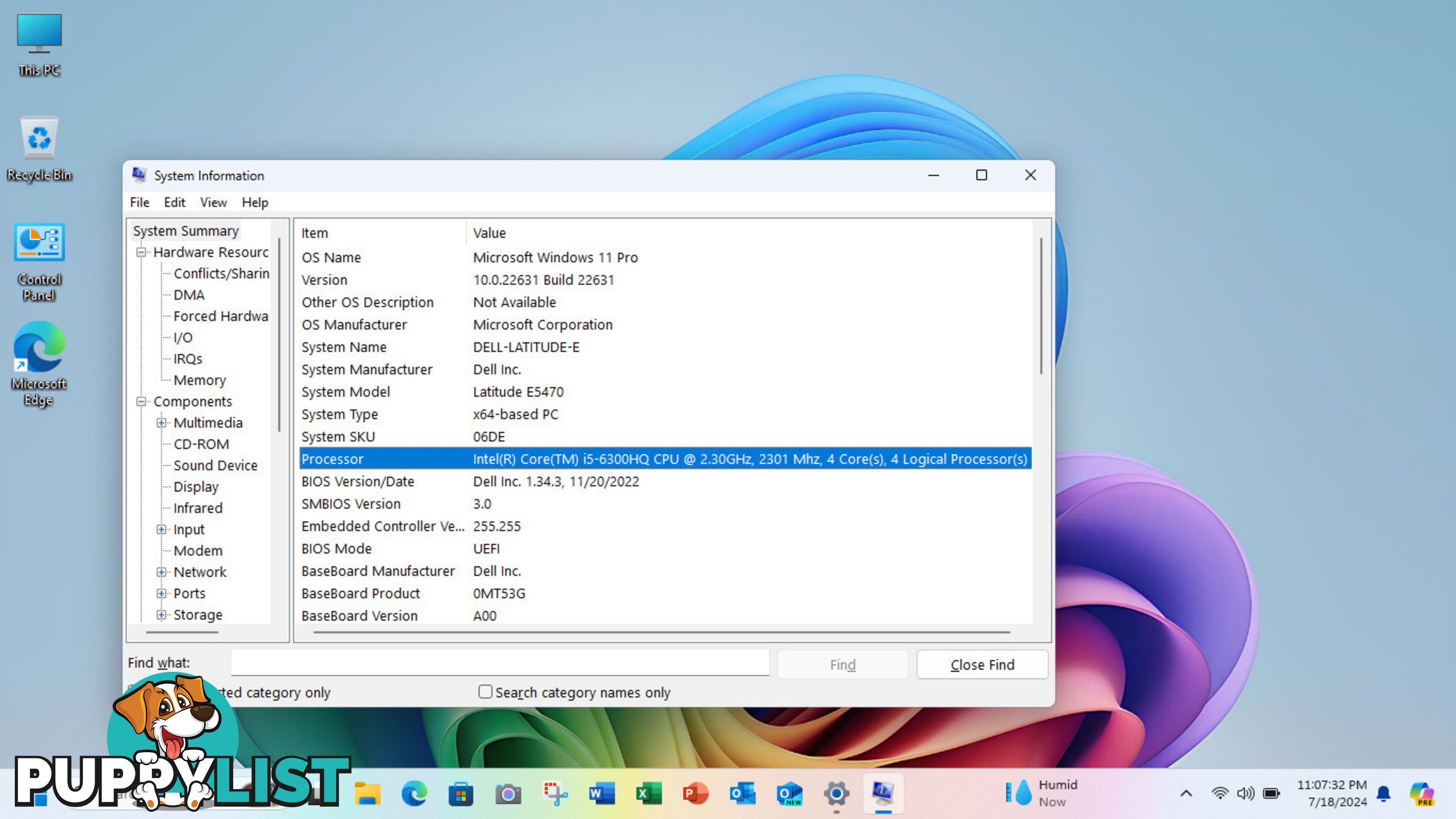Select System Summary in the tree

point(186,231)
